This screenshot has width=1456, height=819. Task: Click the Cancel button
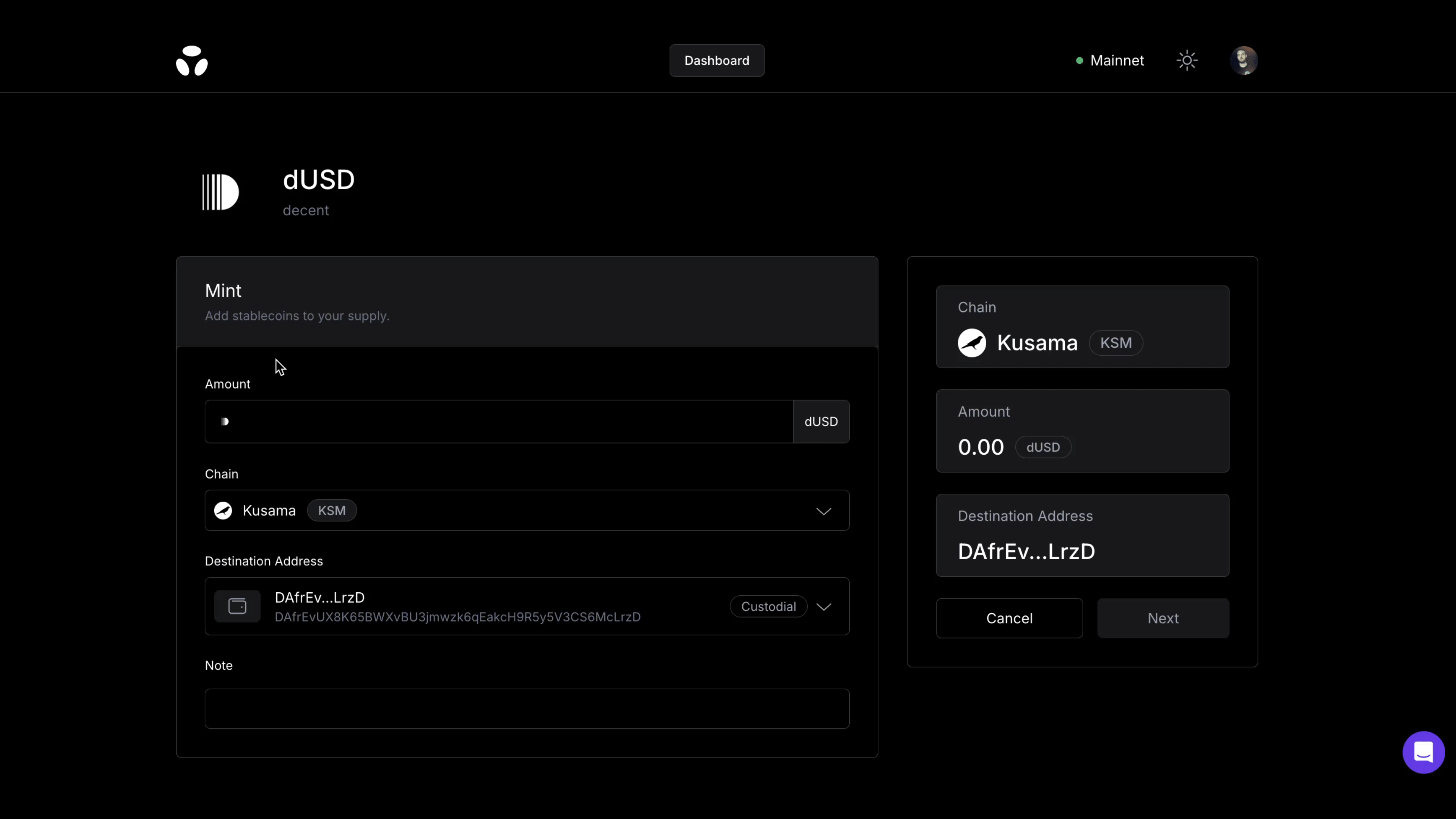click(1009, 618)
